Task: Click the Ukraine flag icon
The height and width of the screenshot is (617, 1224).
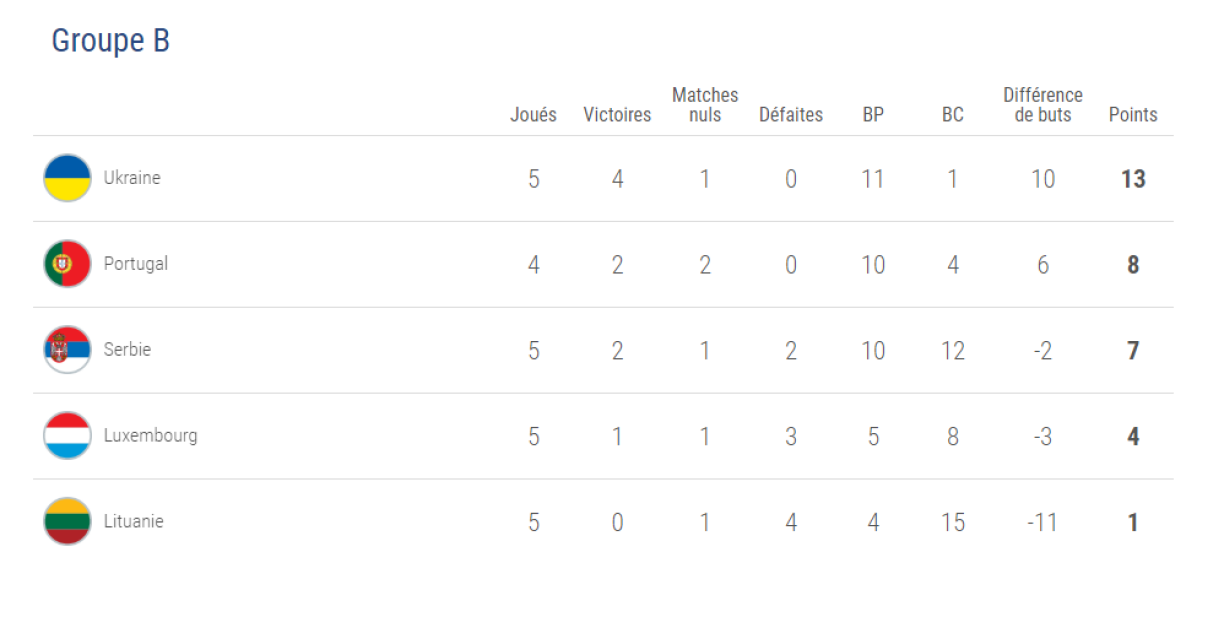Action: [x=67, y=178]
